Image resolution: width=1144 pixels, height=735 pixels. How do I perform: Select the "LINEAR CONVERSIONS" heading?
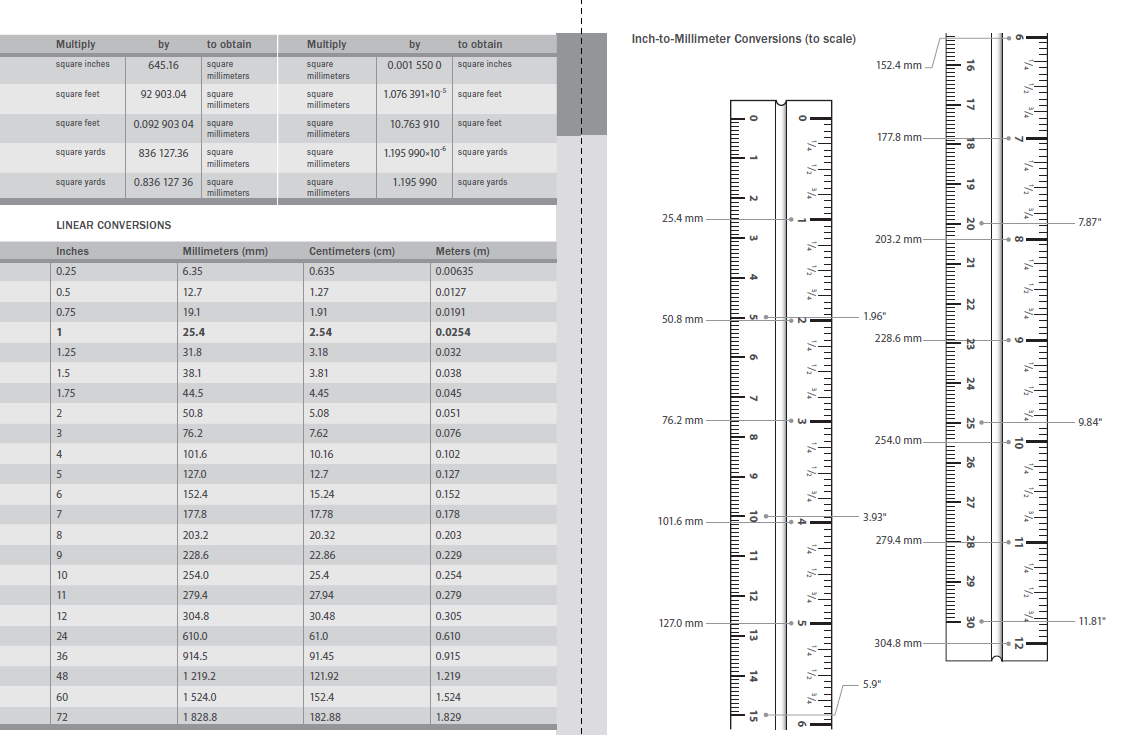coord(114,226)
